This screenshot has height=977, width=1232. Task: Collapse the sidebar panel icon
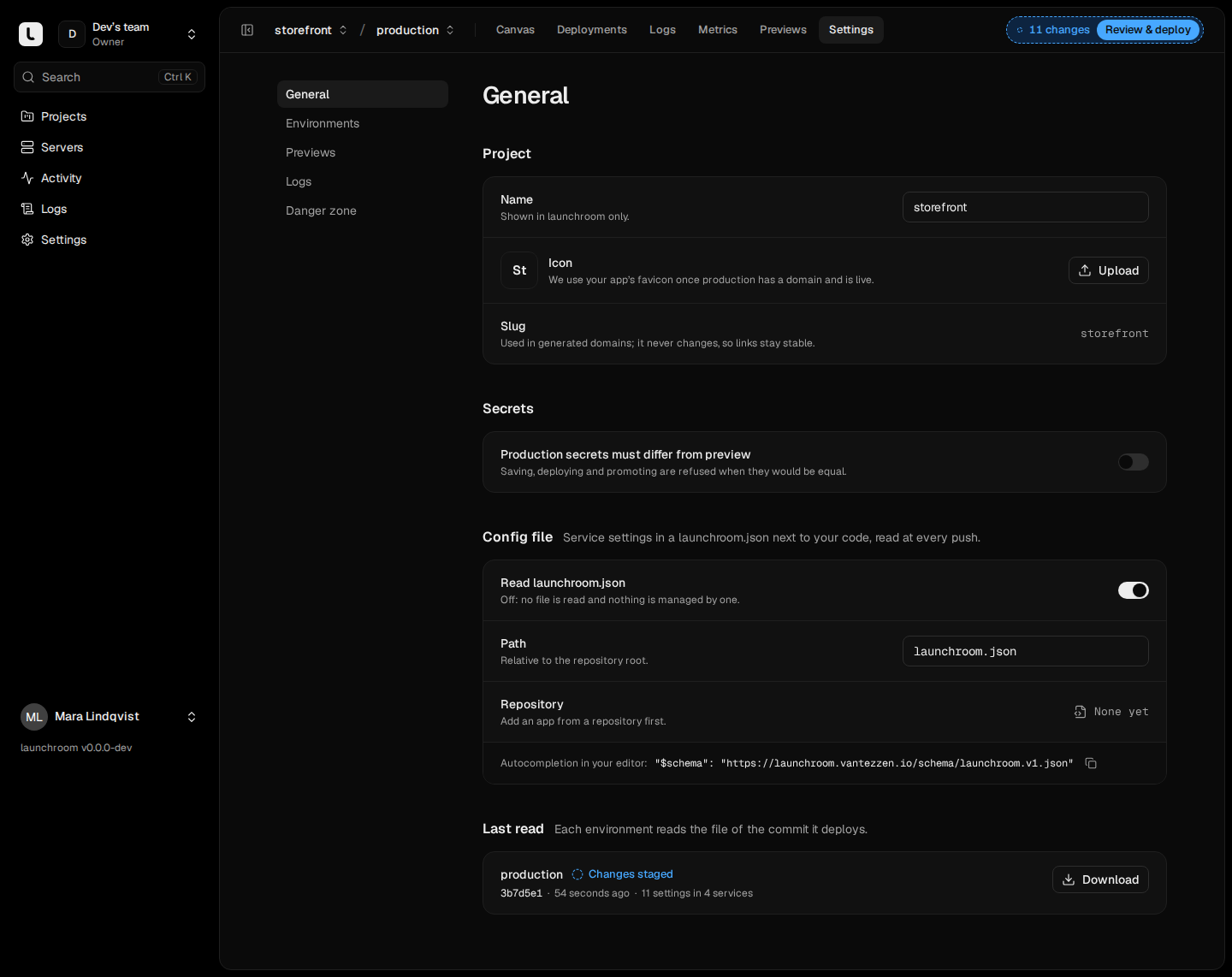[247, 30]
